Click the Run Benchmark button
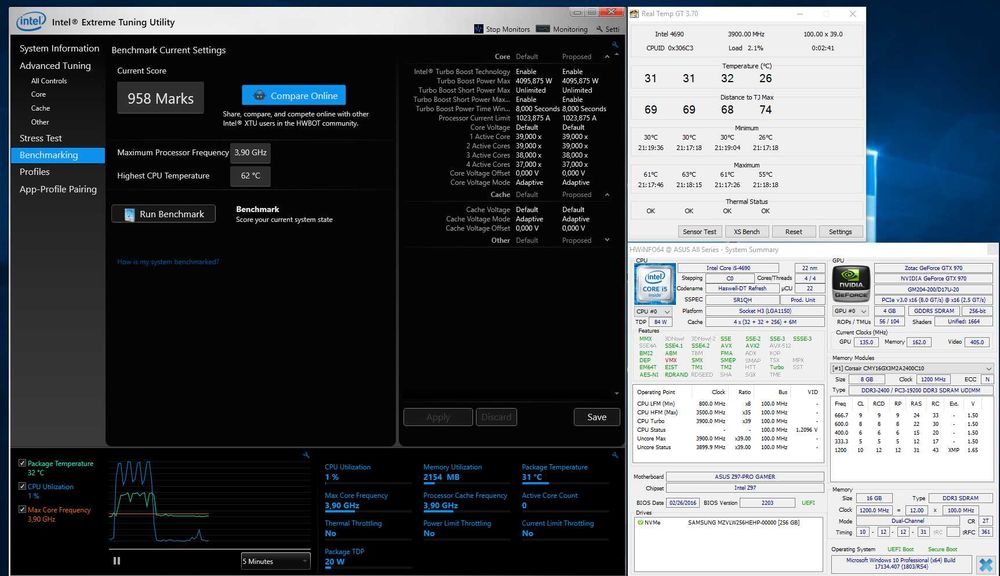 (x=164, y=214)
